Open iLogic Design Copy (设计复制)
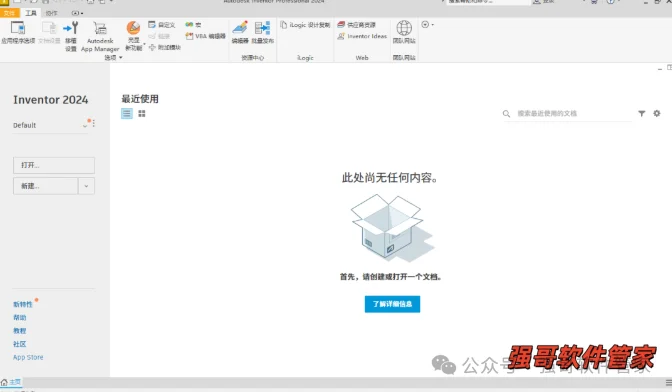Viewport: 672px width, 392px height. [x=305, y=25]
